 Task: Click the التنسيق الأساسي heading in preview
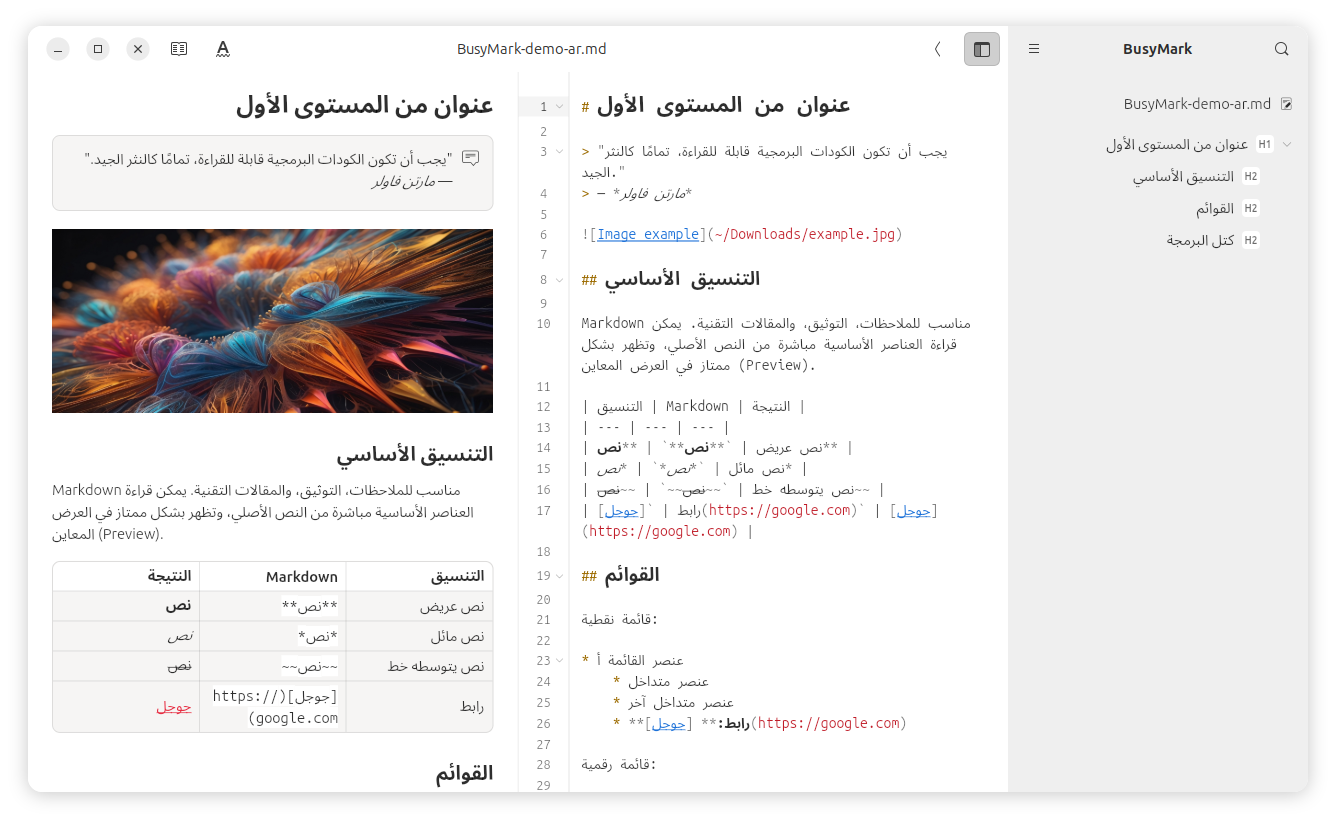pos(414,454)
